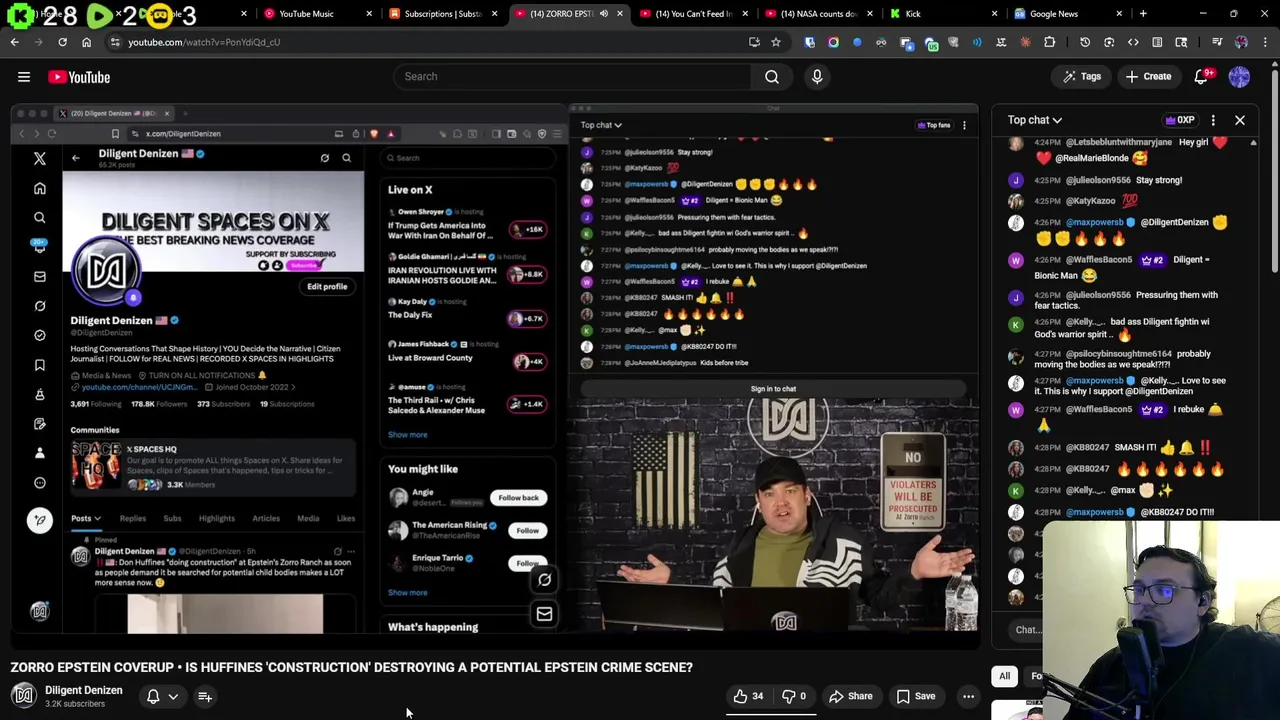
Task: Toggle the channel notification bell
Action: click(153, 696)
